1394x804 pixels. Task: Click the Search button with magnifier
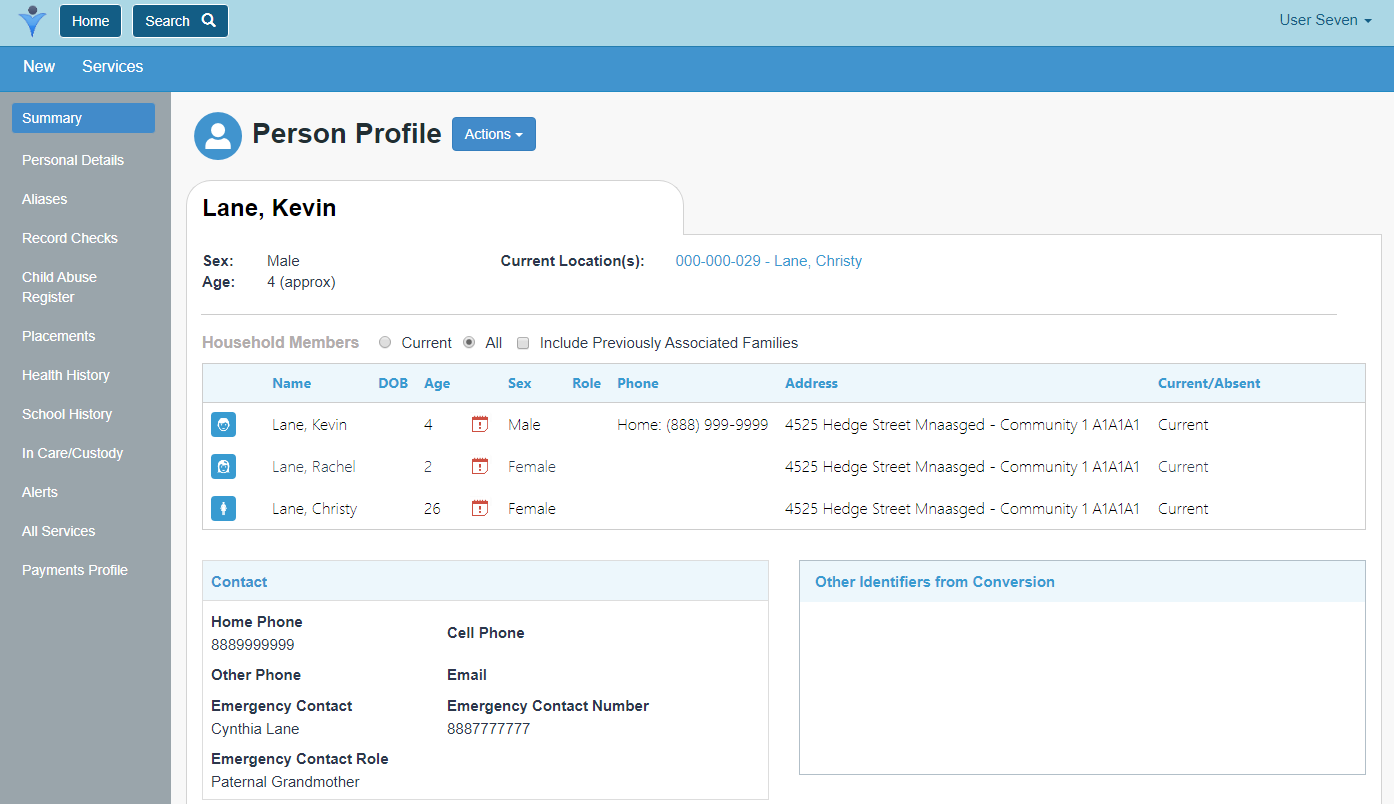pyautogui.click(x=180, y=21)
